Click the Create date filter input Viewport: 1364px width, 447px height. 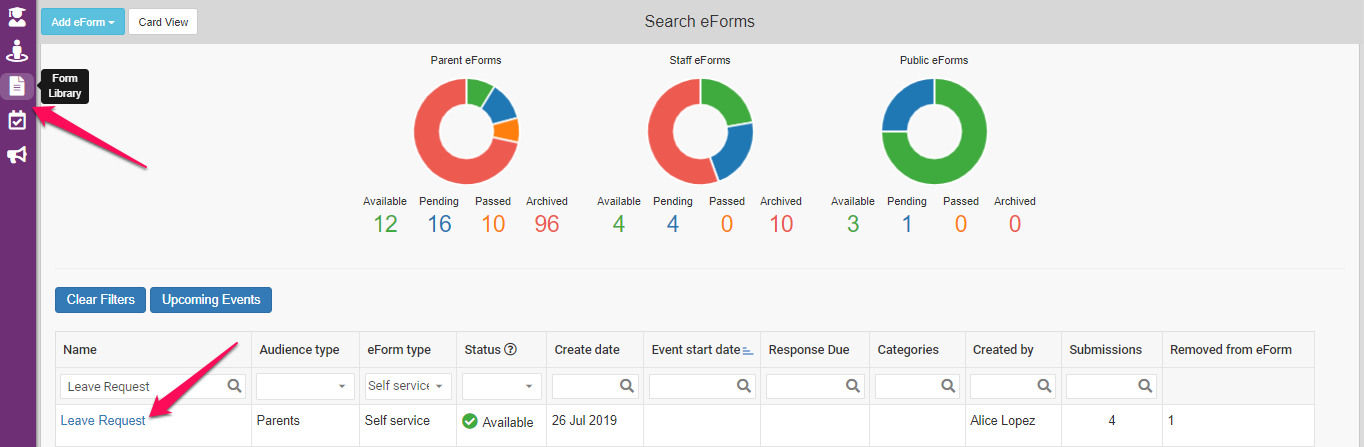pos(595,386)
